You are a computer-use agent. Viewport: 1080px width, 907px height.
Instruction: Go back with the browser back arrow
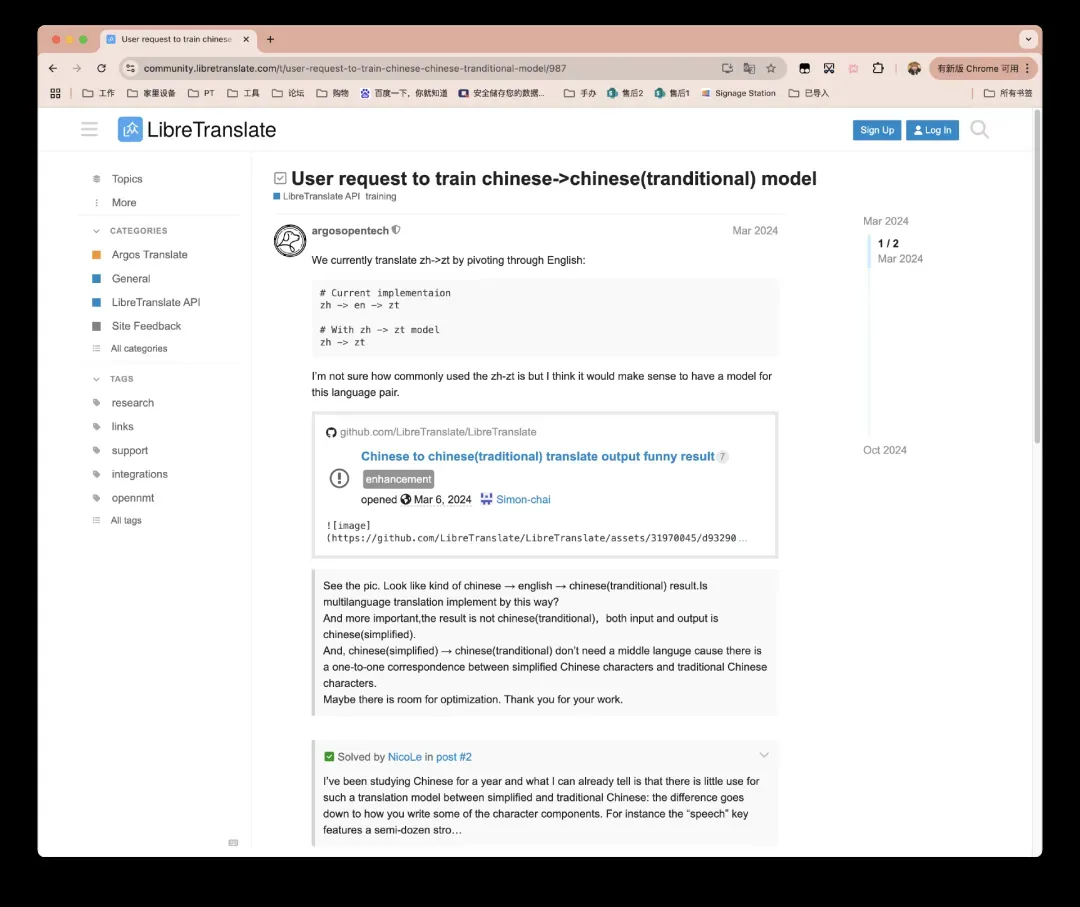tap(53, 68)
